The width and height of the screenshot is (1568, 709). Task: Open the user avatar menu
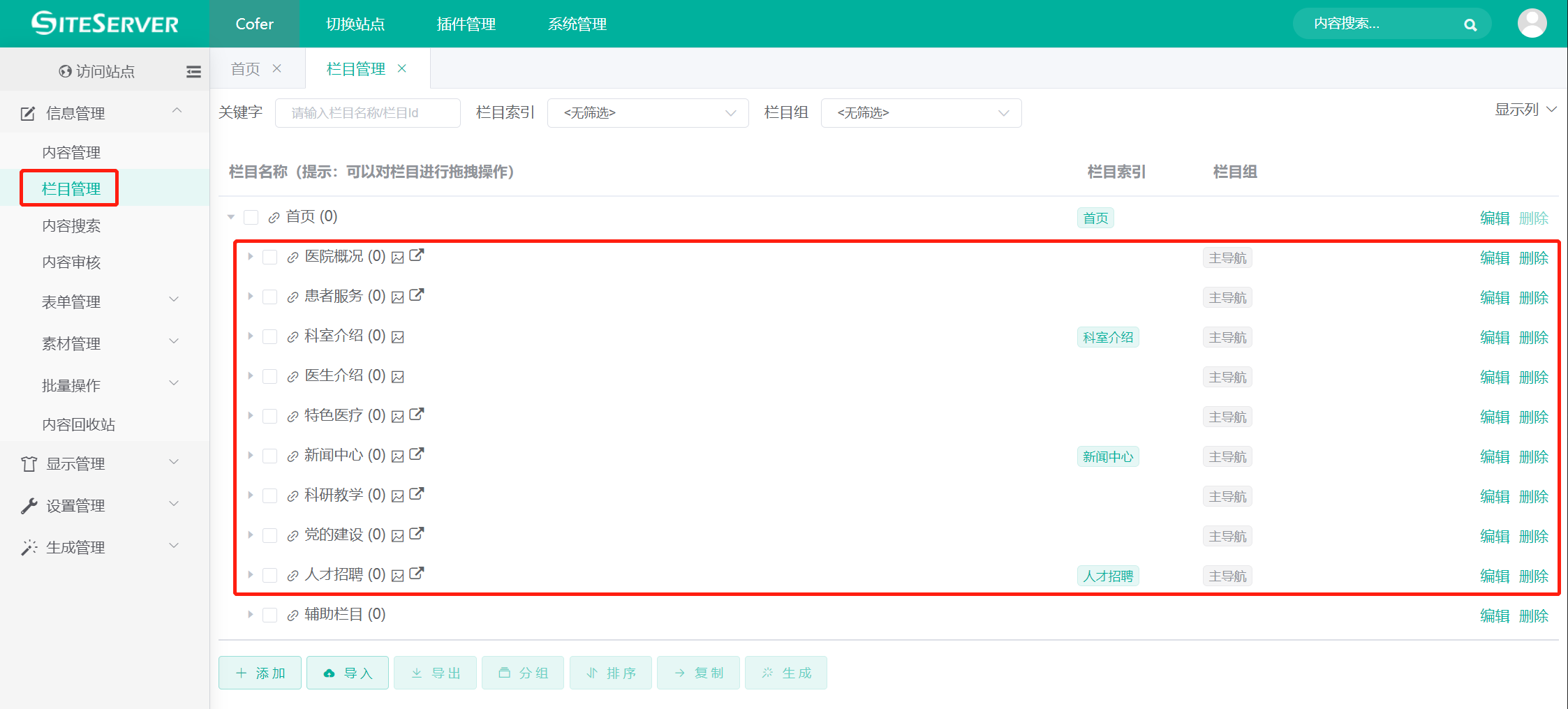[x=1532, y=23]
